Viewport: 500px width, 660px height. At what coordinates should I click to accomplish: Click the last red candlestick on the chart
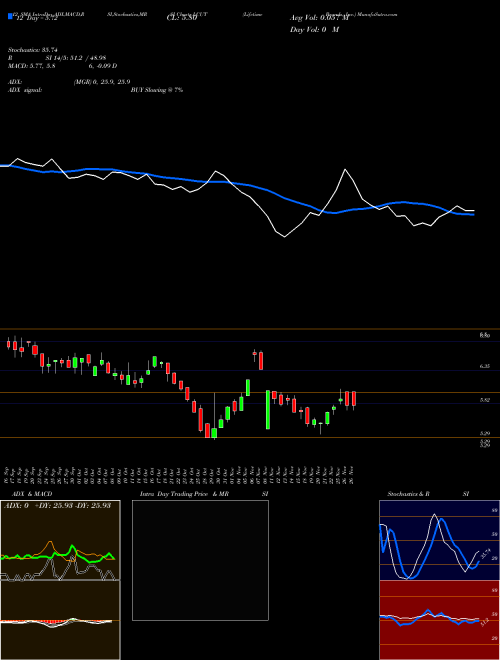pos(354,400)
